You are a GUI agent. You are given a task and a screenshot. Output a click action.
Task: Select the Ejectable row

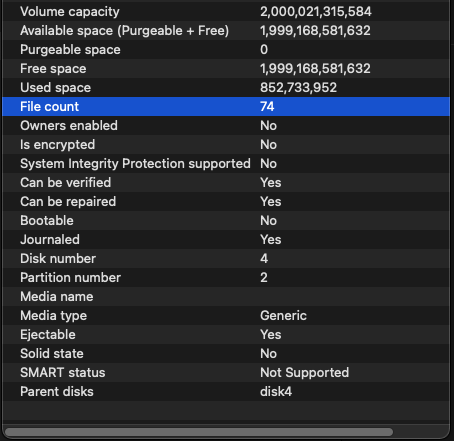click(x=226, y=335)
